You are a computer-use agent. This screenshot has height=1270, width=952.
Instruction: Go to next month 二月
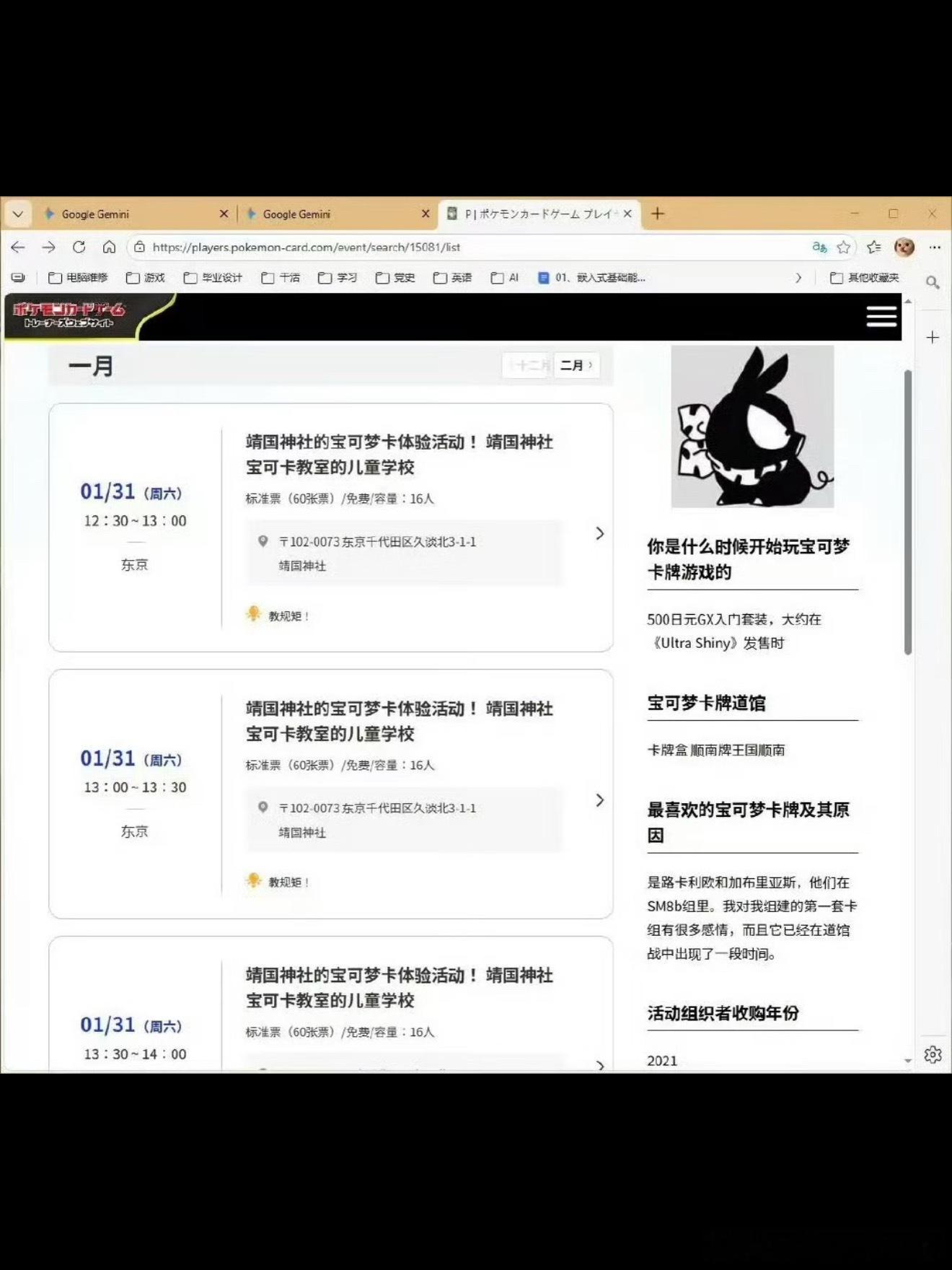point(576,365)
